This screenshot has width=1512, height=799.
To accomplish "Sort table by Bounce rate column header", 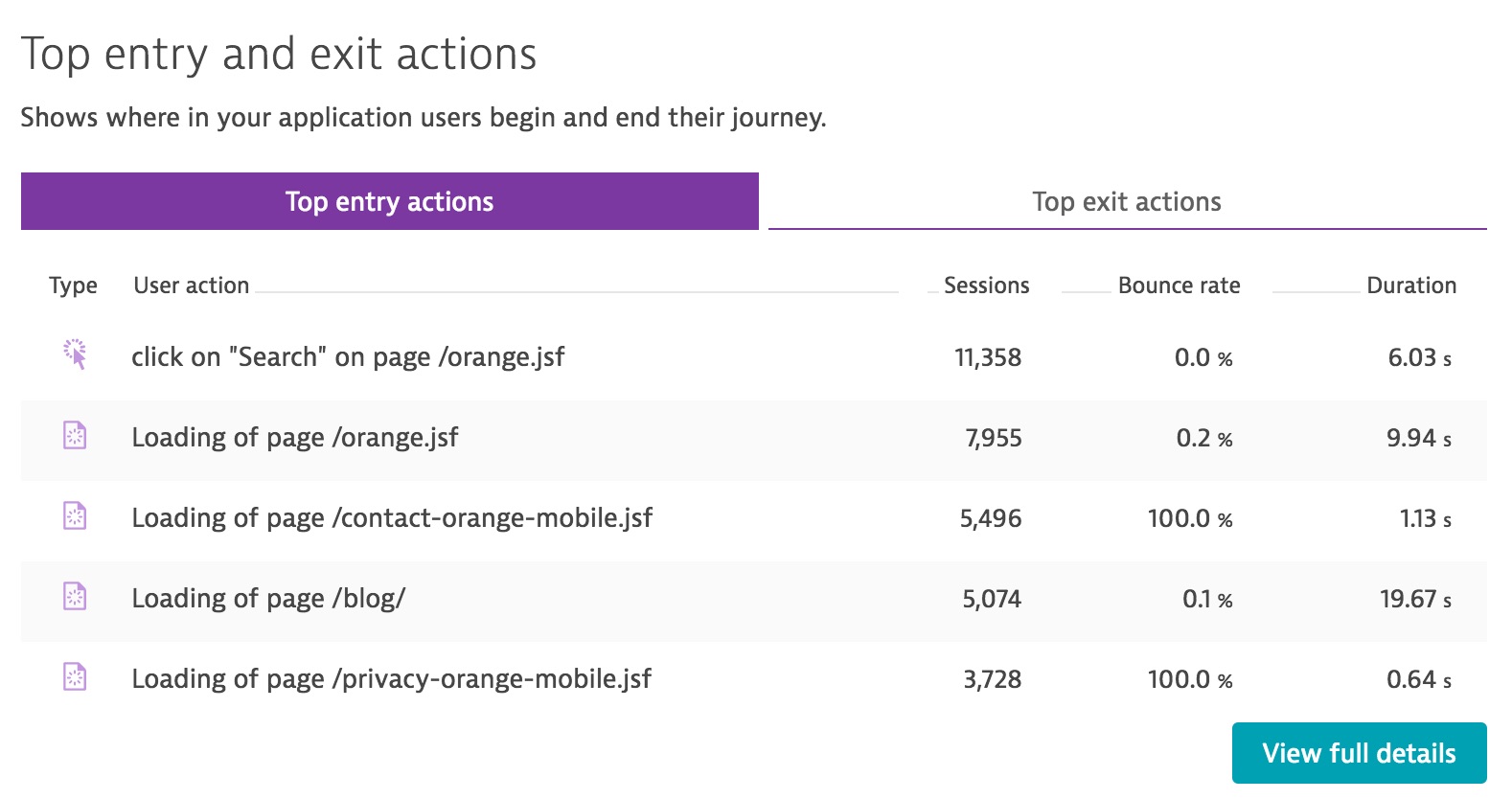I will pos(1179,285).
